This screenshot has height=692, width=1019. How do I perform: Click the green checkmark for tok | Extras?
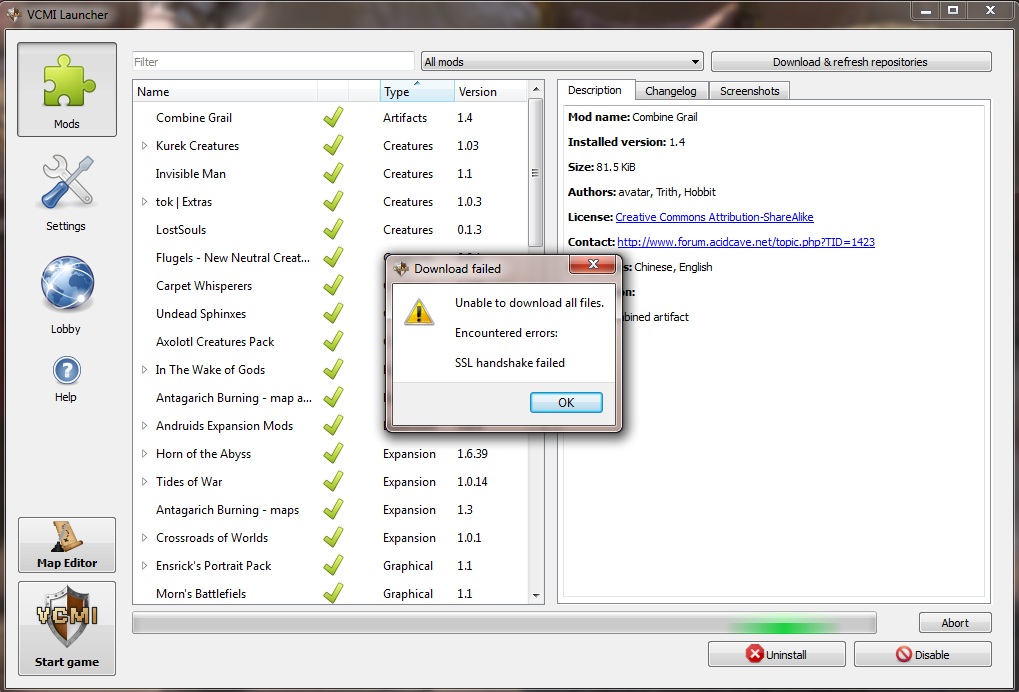(x=333, y=201)
